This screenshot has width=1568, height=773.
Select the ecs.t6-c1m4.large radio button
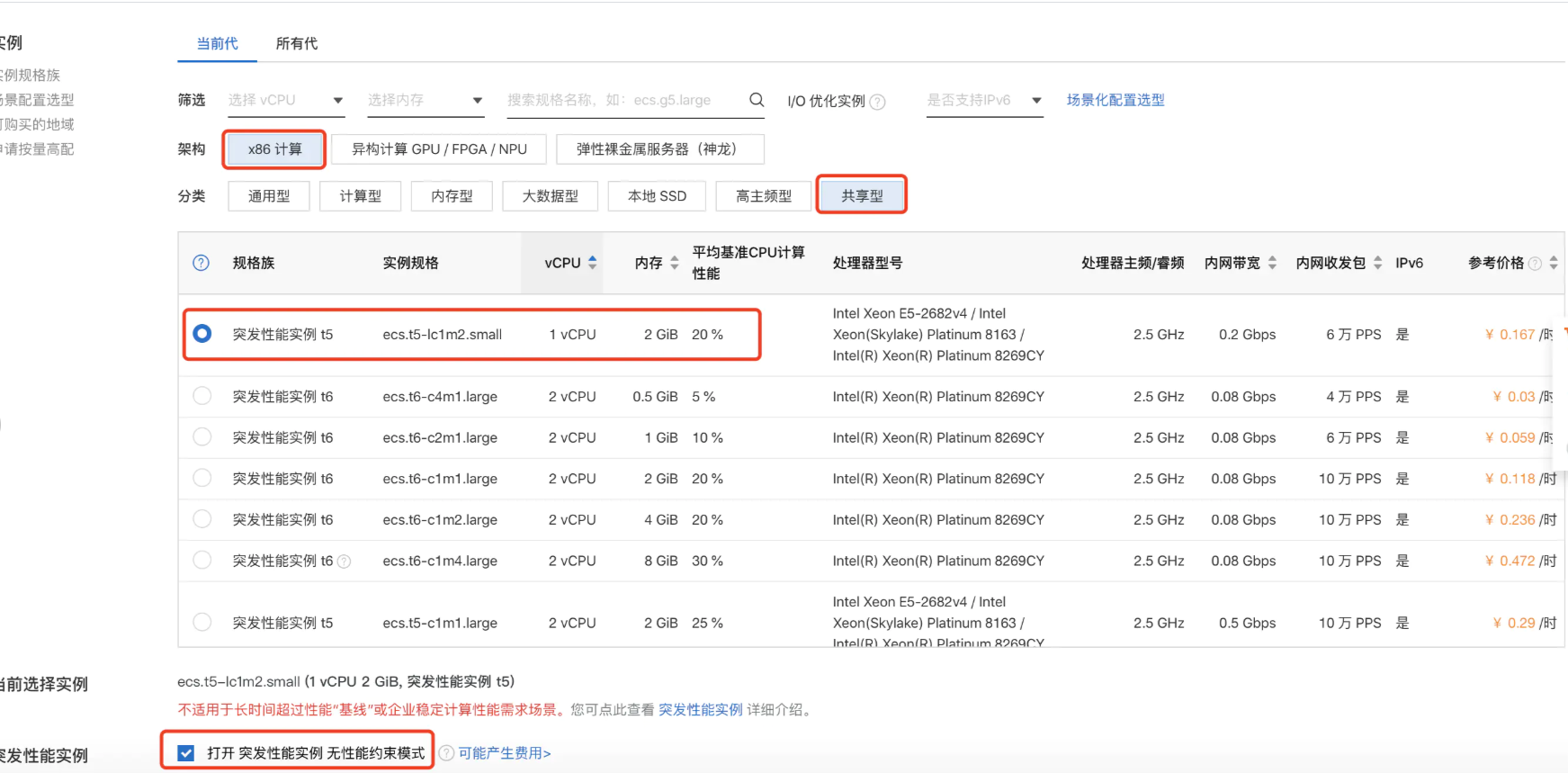pos(202,561)
